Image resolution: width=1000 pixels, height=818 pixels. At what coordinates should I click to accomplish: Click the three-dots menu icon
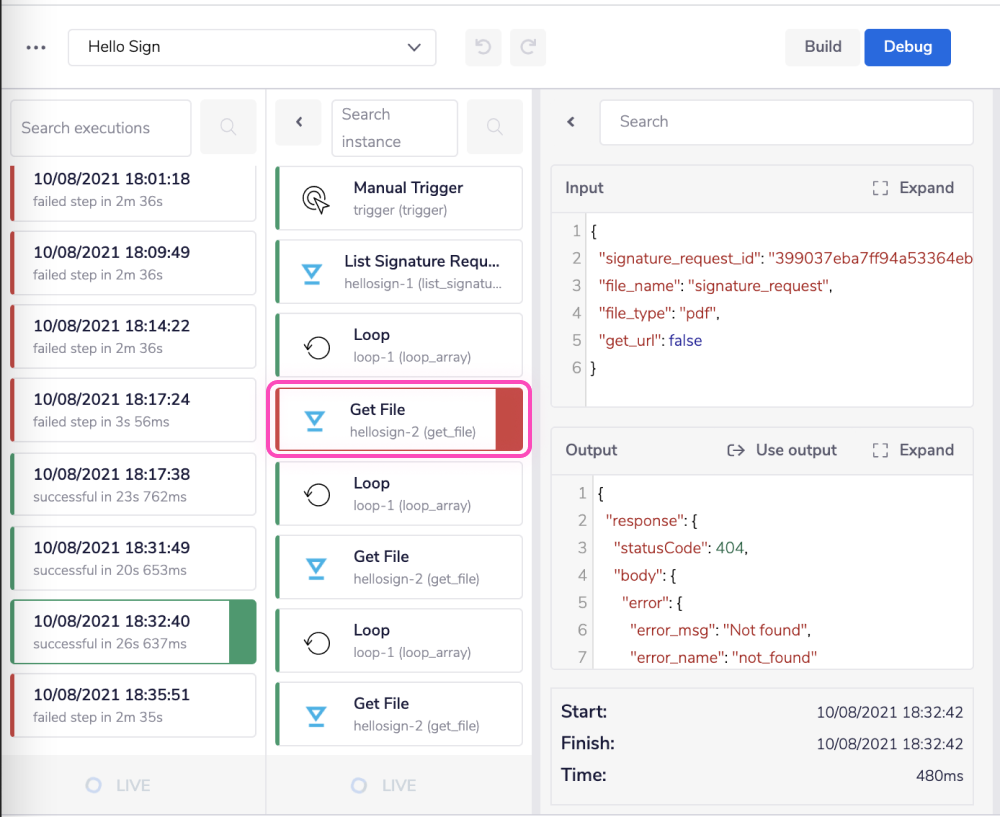coord(36,47)
